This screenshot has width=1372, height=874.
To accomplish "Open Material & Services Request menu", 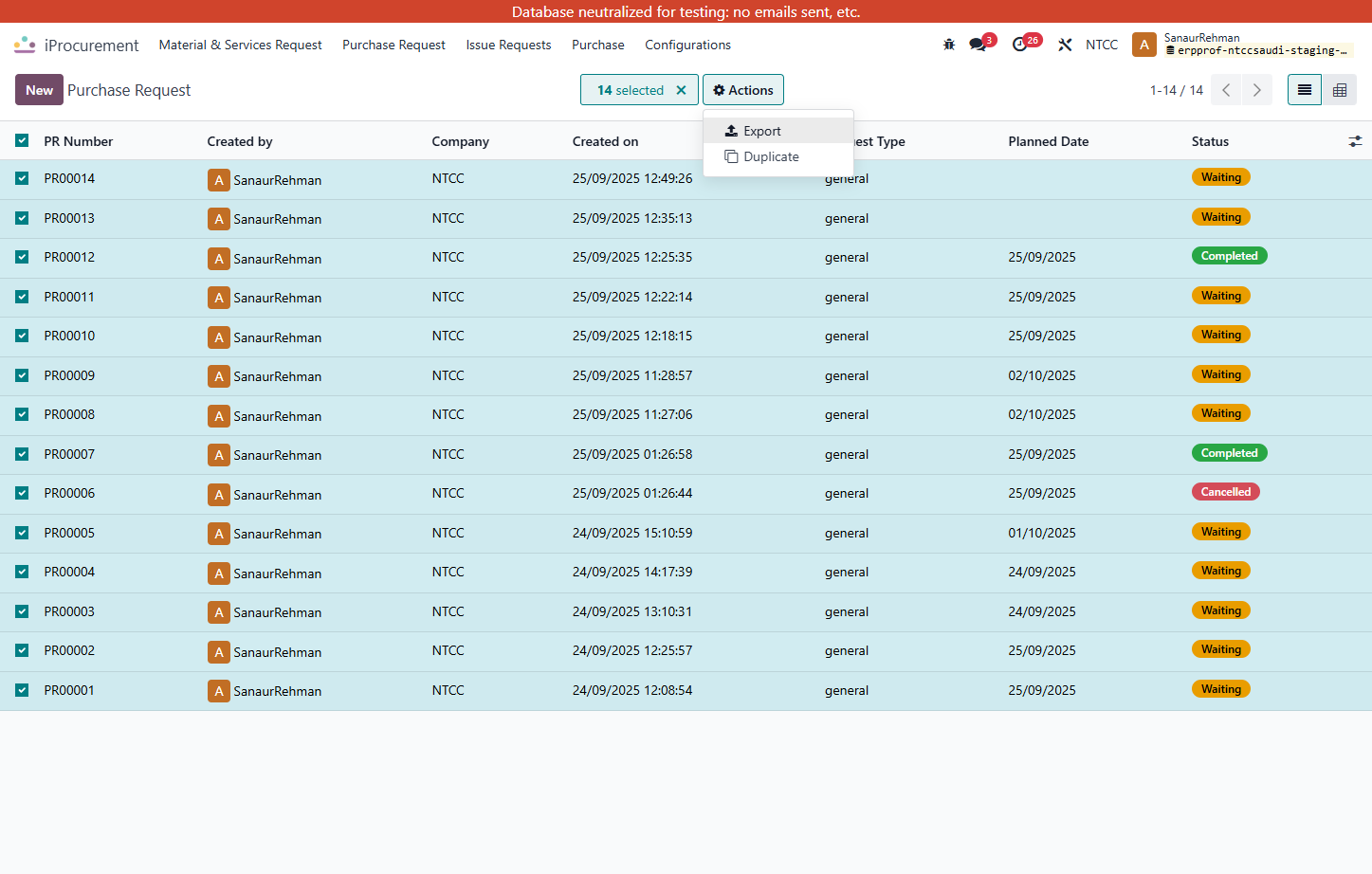I will tap(240, 45).
